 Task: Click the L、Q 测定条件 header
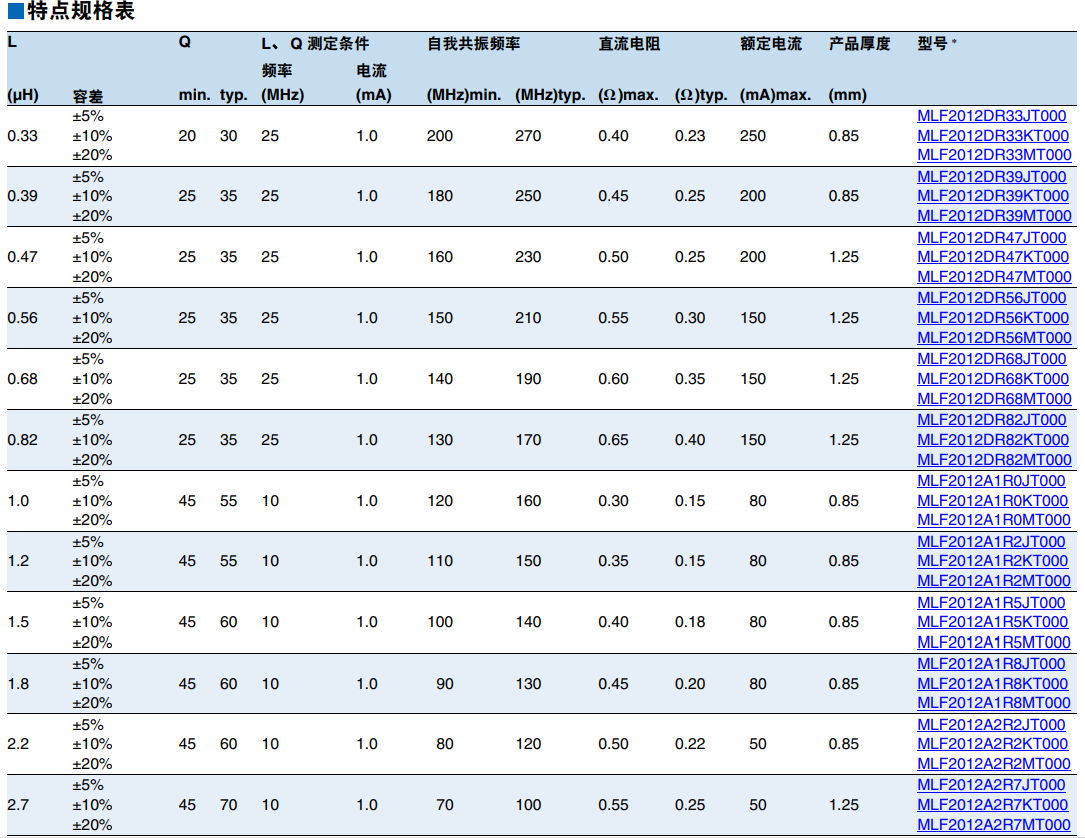[315, 44]
